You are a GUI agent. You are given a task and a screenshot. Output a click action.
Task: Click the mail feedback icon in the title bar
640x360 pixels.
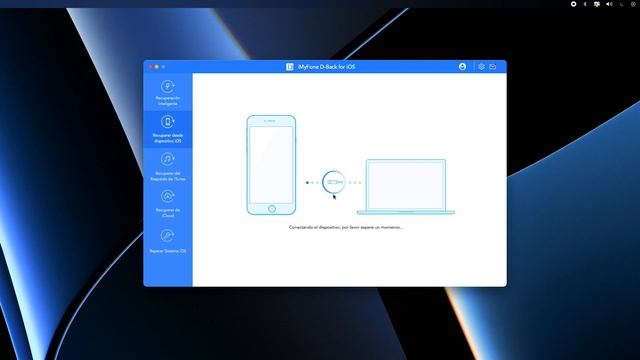493,67
